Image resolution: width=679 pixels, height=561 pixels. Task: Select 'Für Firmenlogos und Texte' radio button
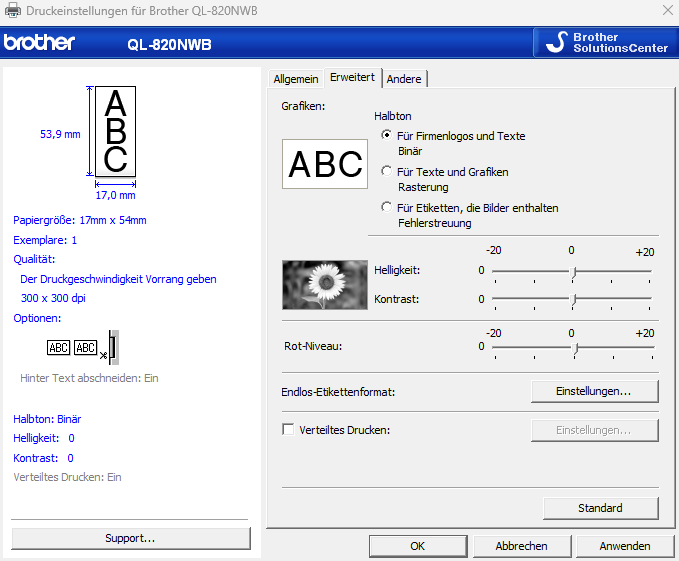point(387,135)
